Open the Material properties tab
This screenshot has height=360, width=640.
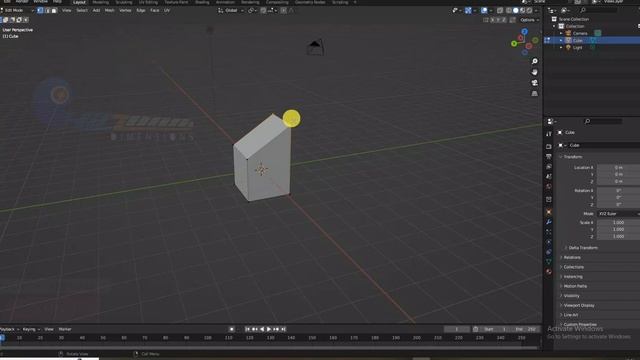[549, 271]
